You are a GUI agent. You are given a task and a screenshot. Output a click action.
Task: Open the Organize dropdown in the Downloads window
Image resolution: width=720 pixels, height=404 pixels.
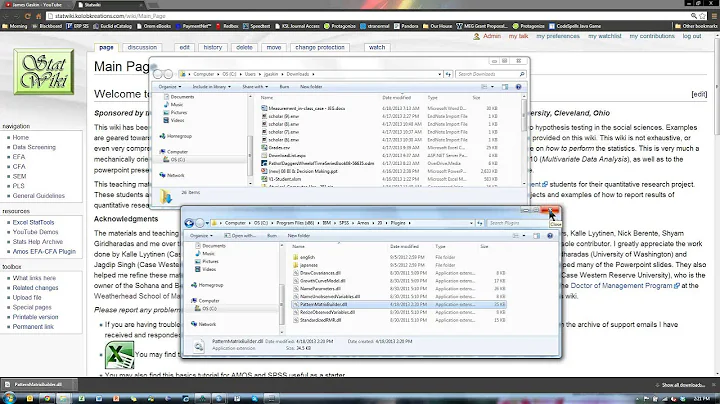pyautogui.click(x=170, y=87)
